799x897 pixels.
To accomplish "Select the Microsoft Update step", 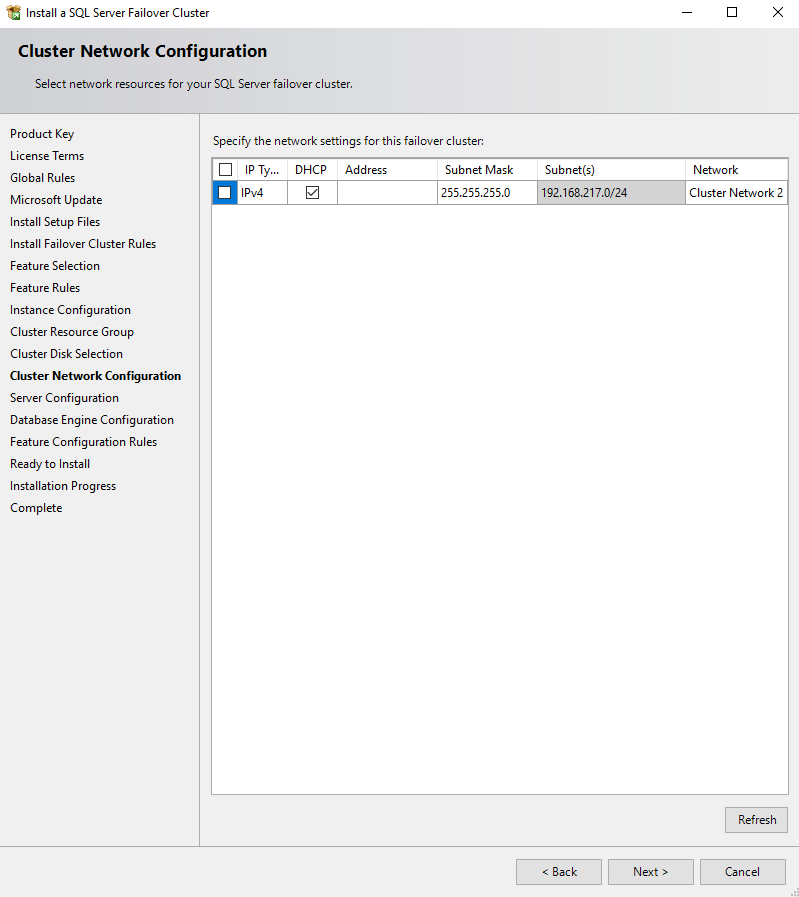I will click(x=56, y=200).
